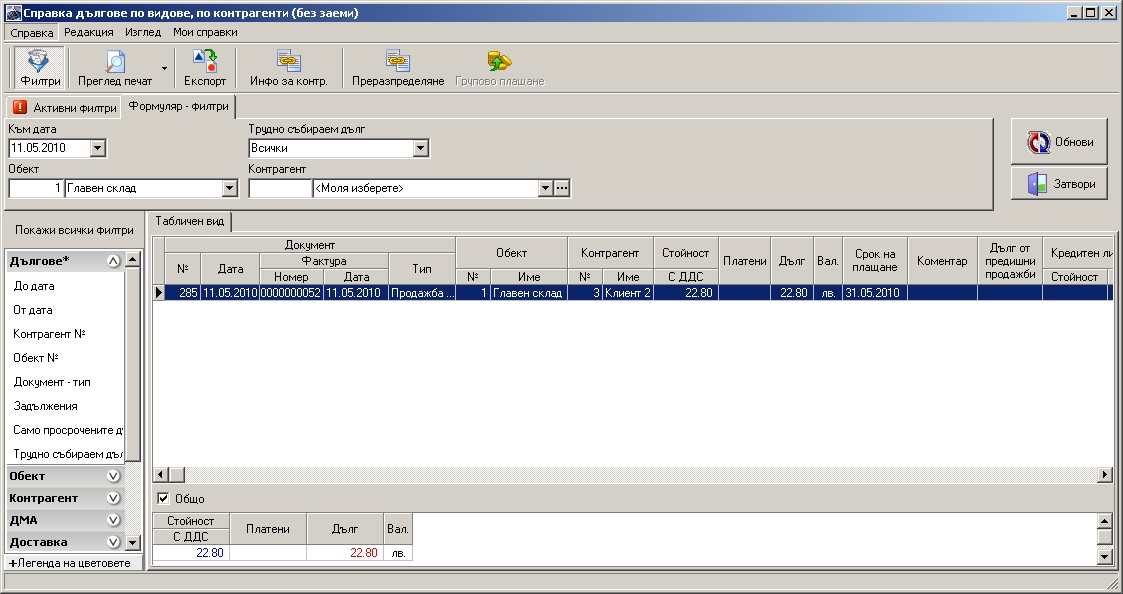
Task: Click the window system menu icon
Action: 13,13
